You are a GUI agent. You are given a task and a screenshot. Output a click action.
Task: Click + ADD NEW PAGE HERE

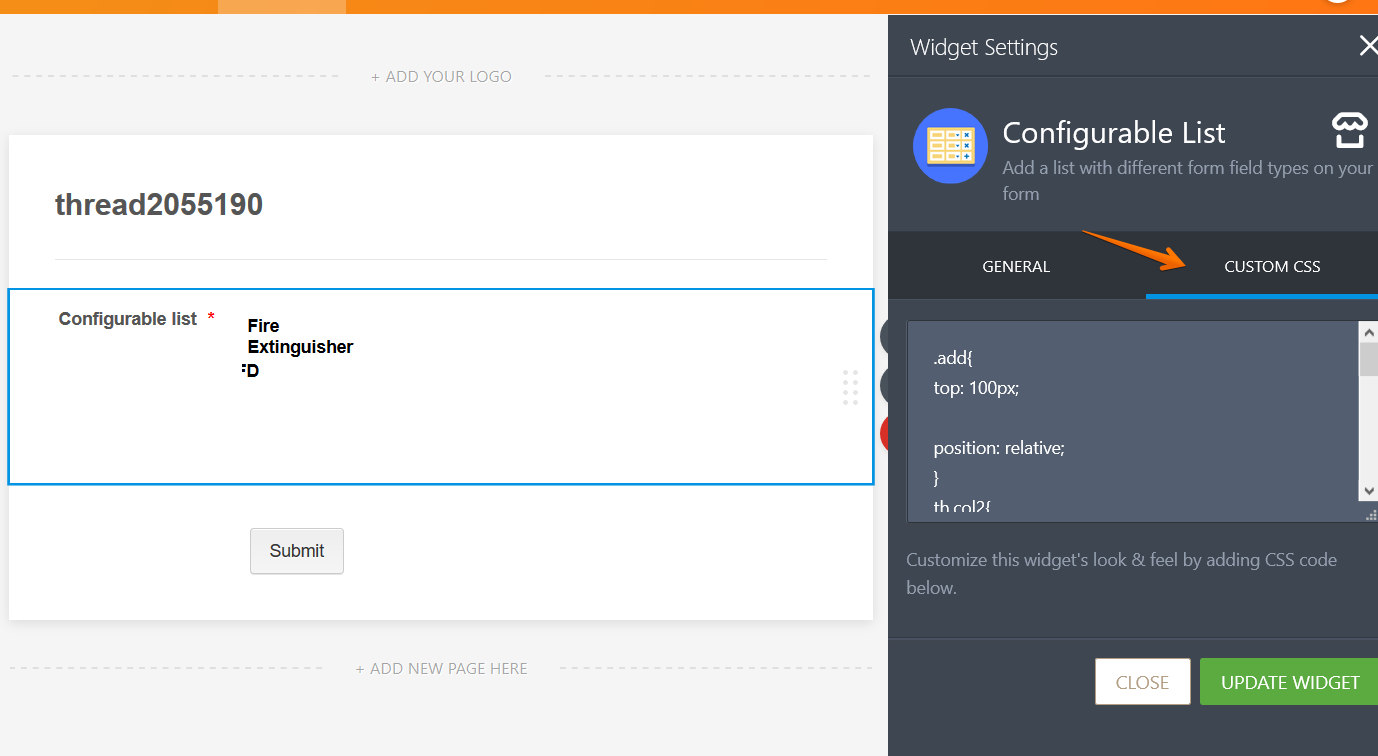point(441,669)
